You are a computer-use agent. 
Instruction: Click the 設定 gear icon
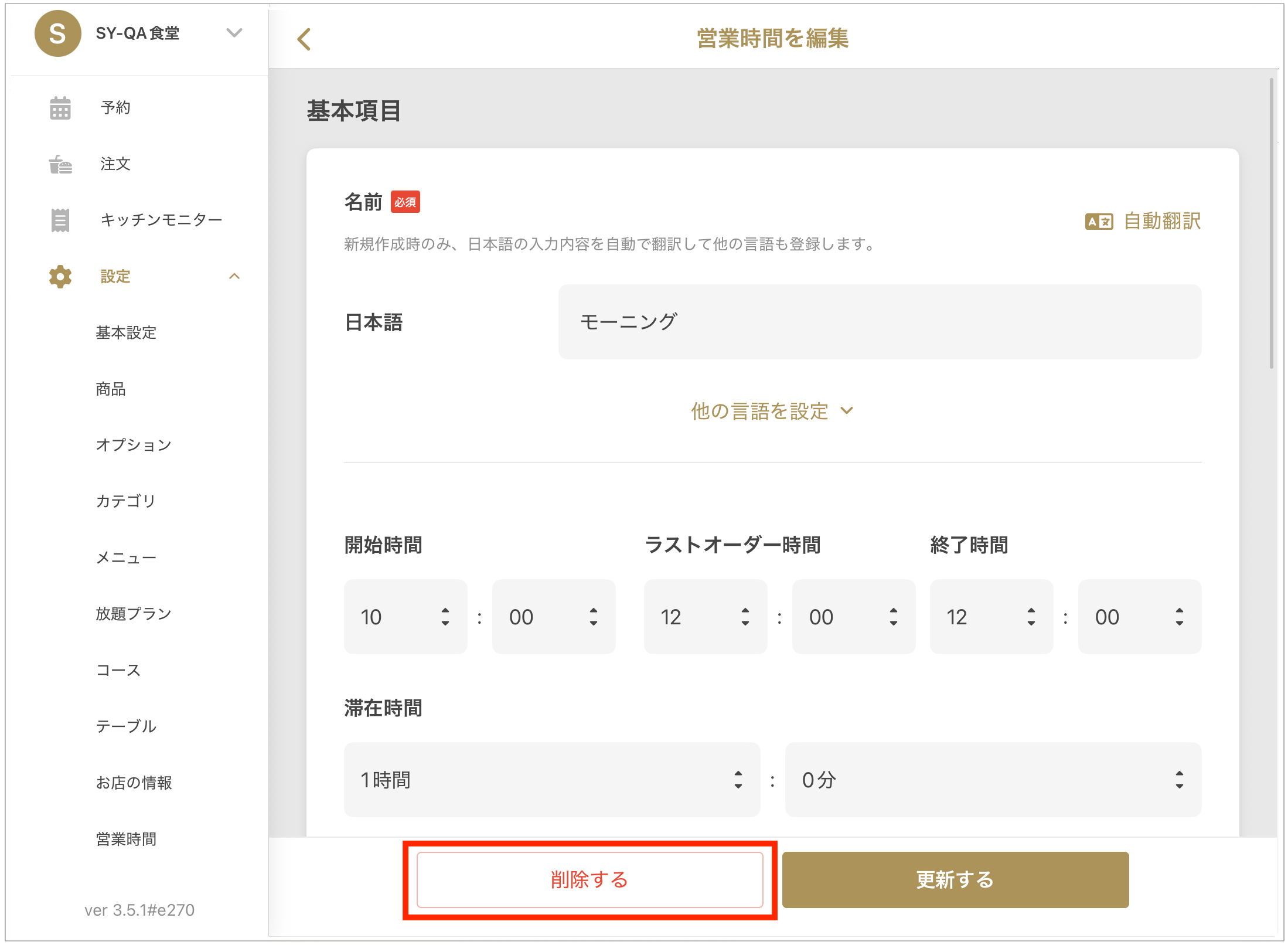point(60,277)
